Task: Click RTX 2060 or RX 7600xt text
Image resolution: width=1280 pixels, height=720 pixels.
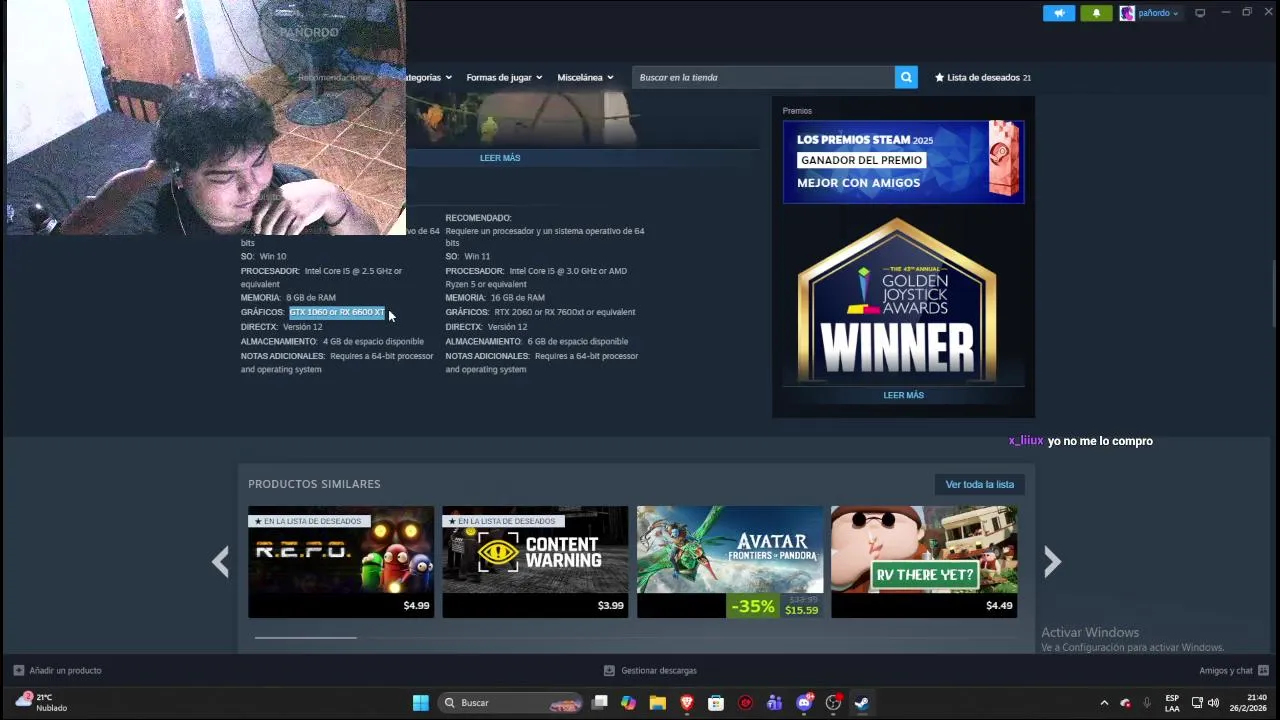Action: coord(565,312)
